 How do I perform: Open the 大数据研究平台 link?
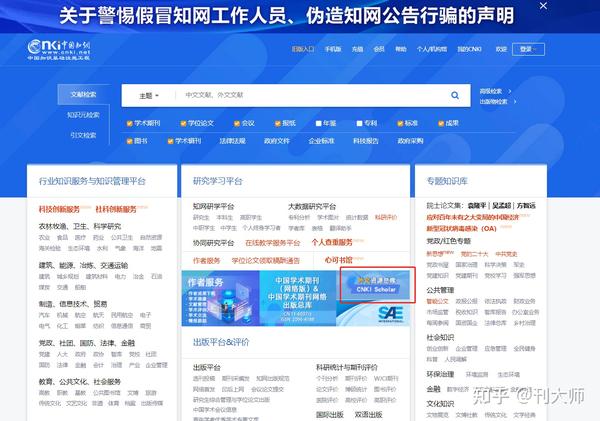tap(312, 207)
